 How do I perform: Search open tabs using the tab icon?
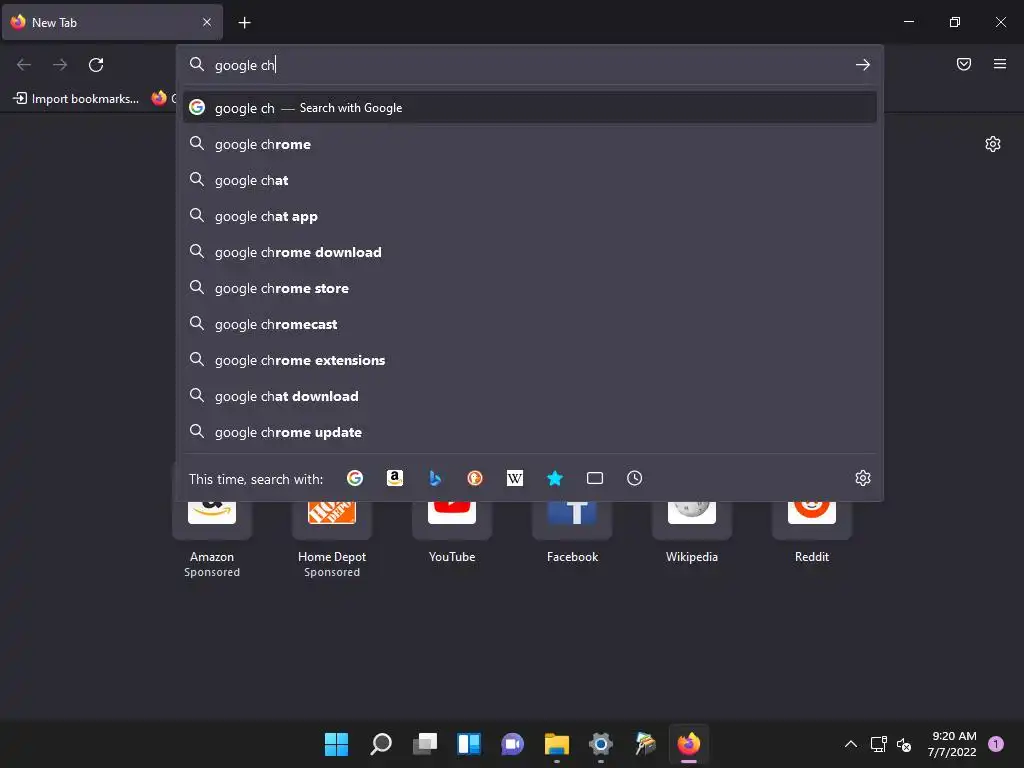[595, 478]
